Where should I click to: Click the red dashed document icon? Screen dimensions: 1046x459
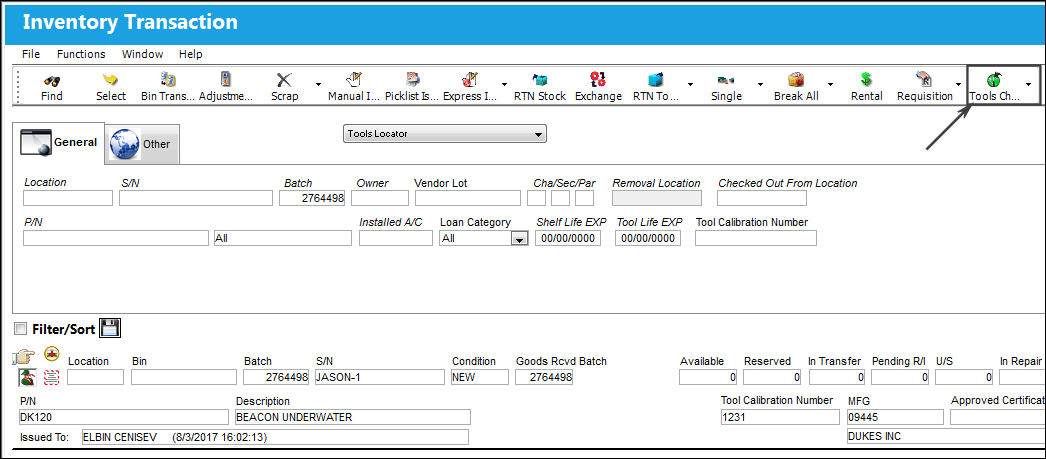[51, 378]
